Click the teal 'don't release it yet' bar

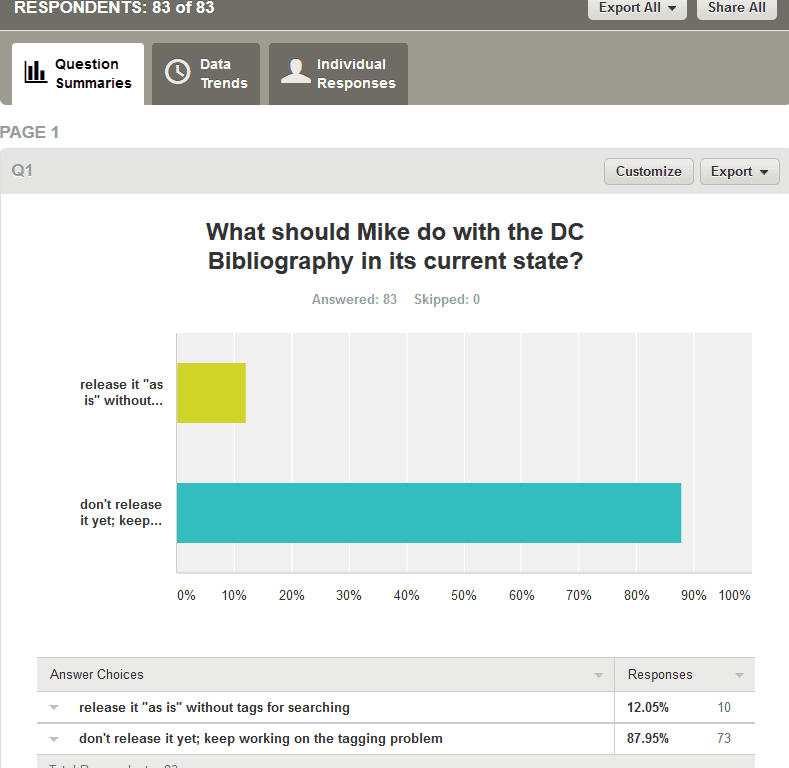click(x=429, y=513)
